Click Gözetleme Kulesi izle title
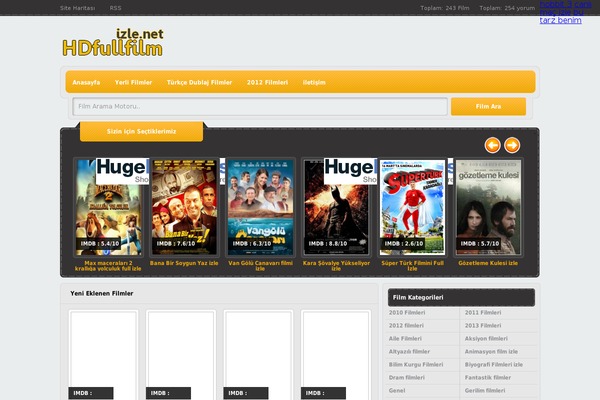Screen dimensions: 600x400 click(488, 263)
